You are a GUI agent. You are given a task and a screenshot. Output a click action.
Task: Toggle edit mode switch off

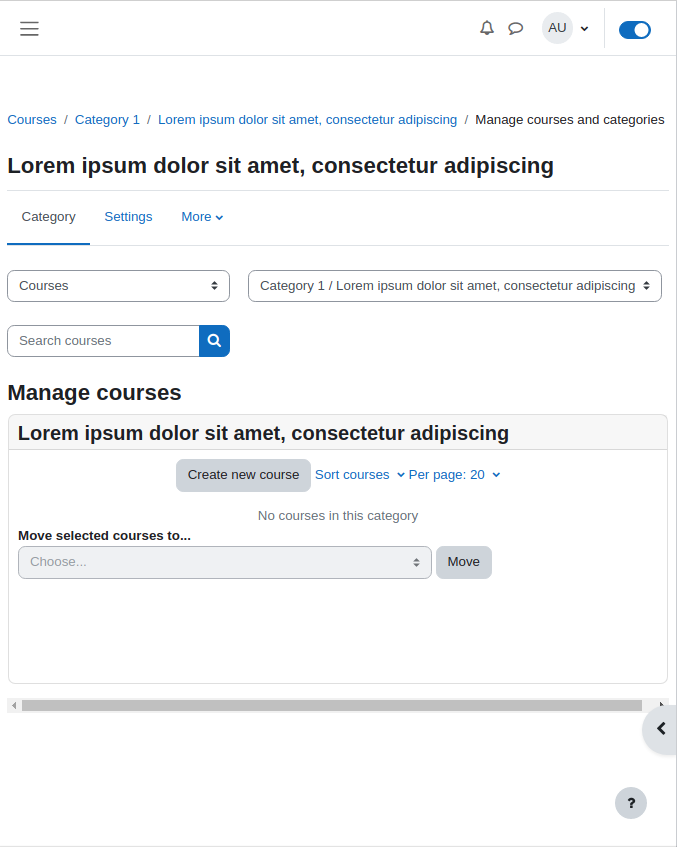[634, 30]
